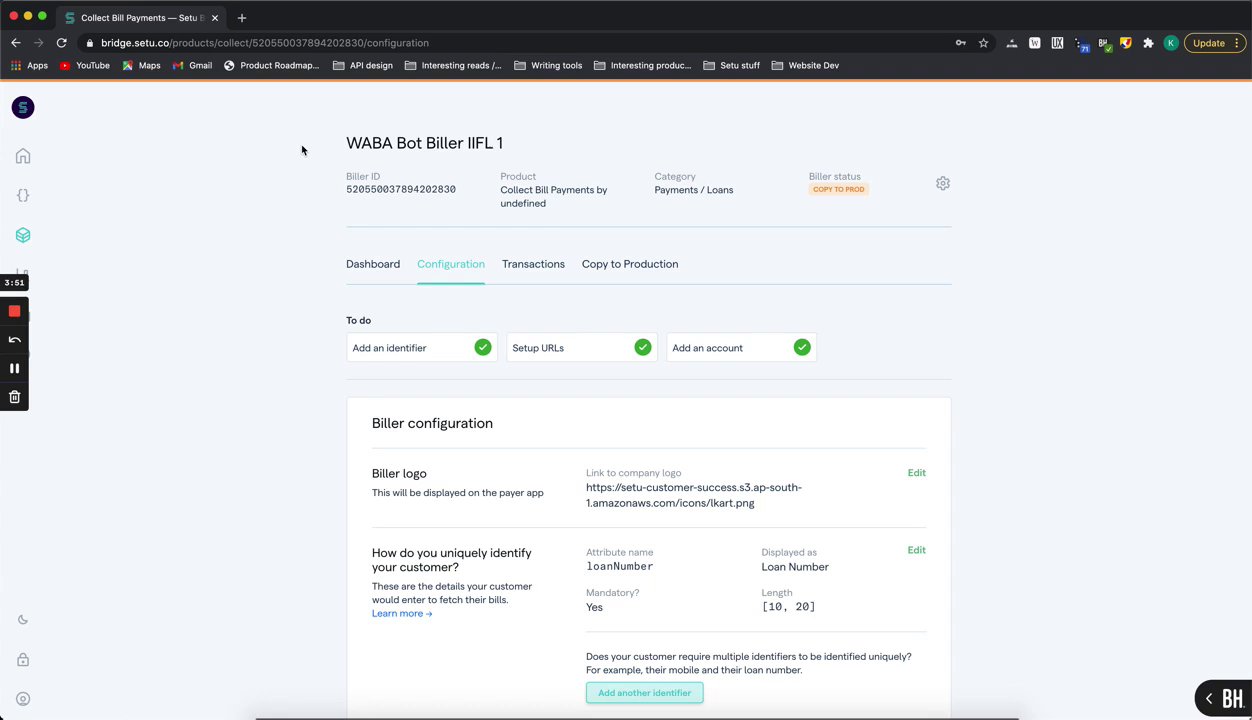
Task: Bookmark this page with the star icon
Action: pos(983,43)
